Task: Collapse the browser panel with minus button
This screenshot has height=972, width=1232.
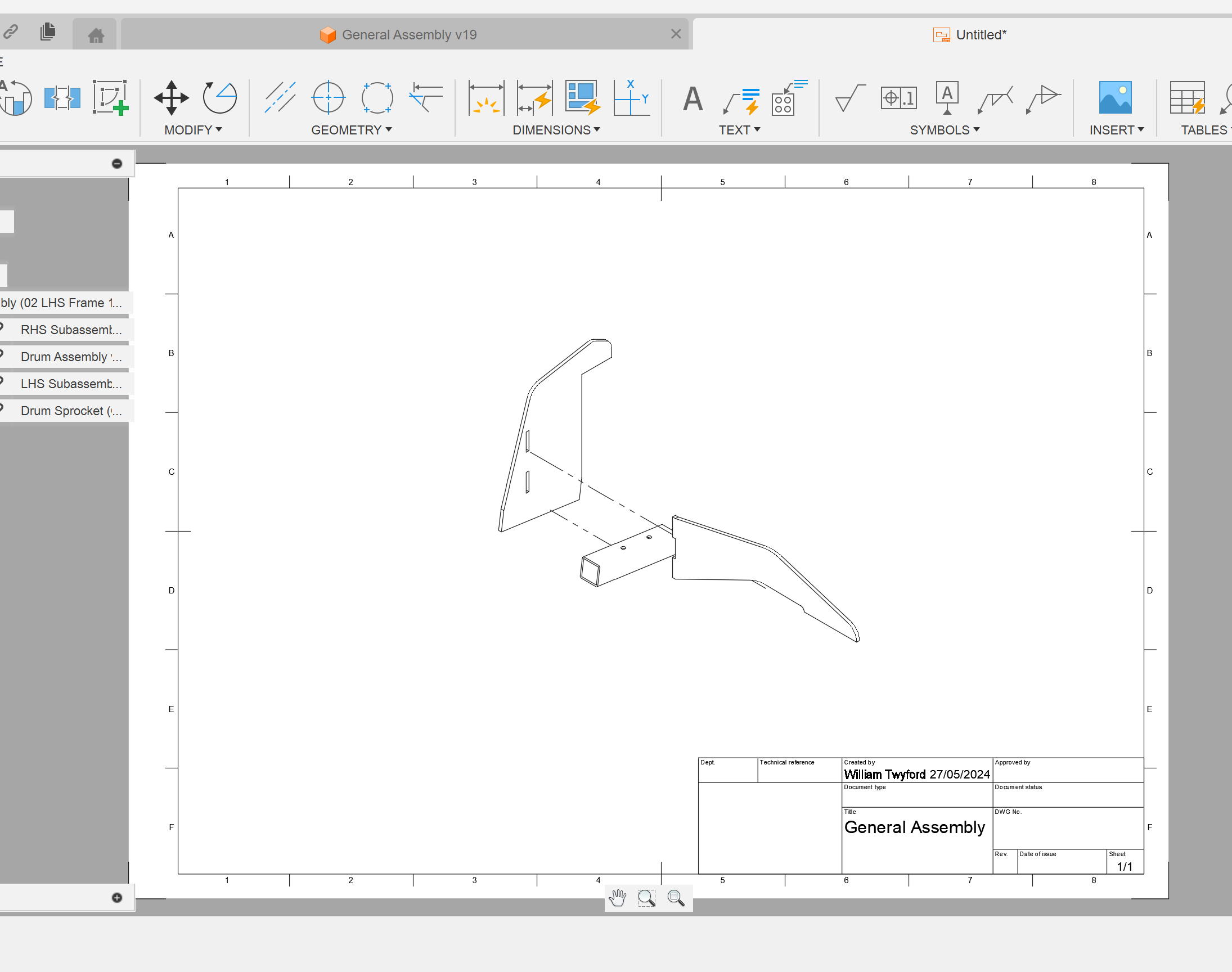Action: click(x=116, y=164)
